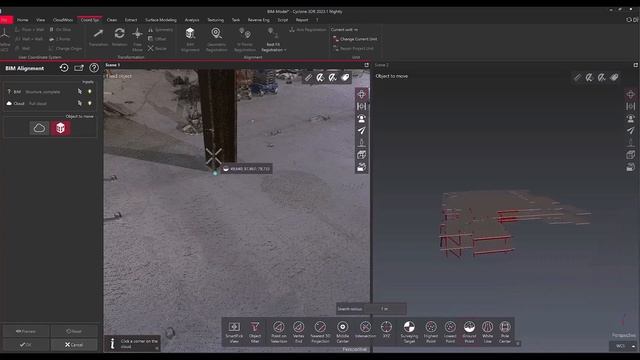Select the Rotation tool
This screenshot has height=360, width=640.
point(120,37)
